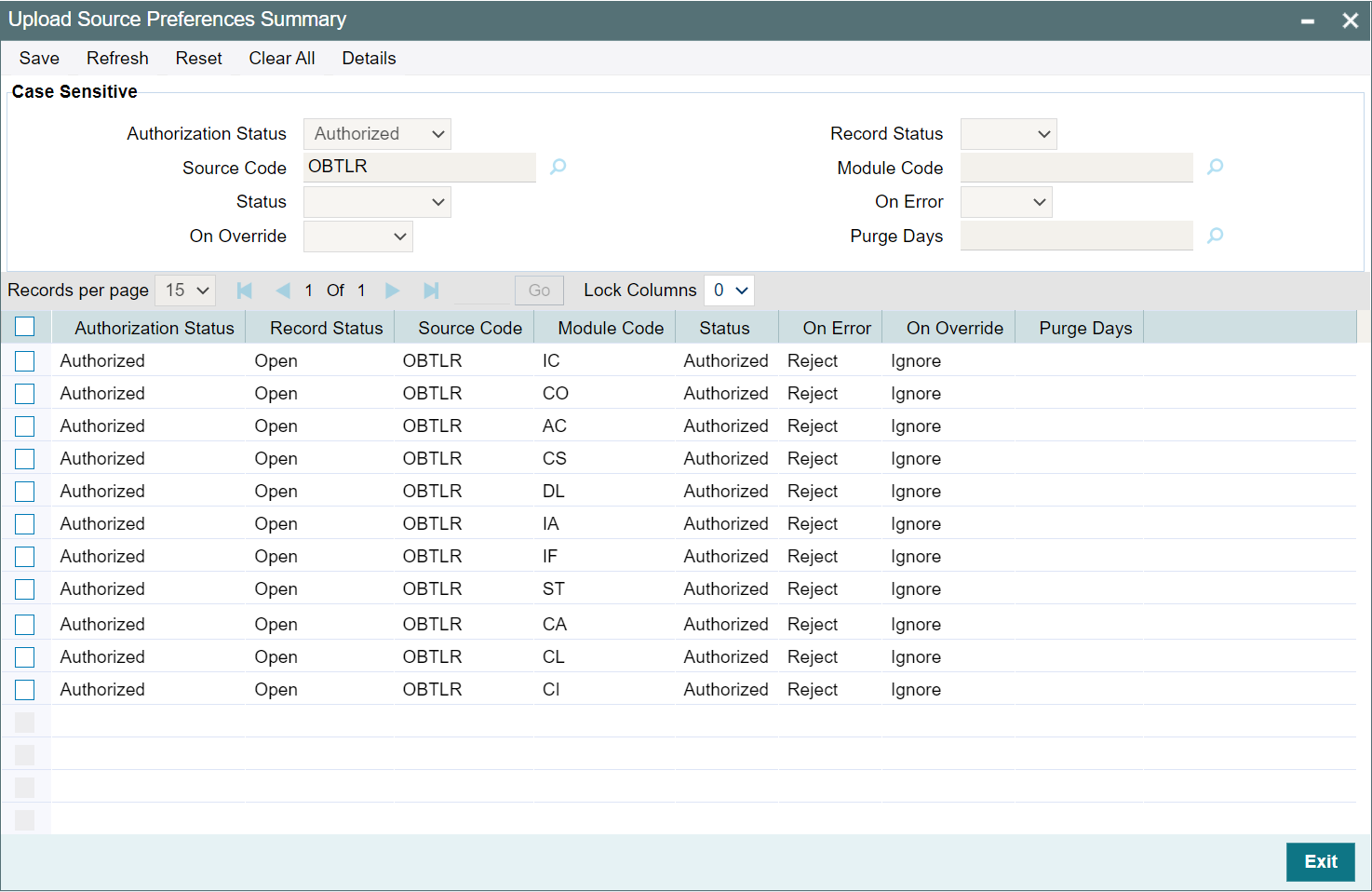The height and width of the screenshot is (892, 1372).
Task: Check the row with module CL
Action: coord(25,657)
